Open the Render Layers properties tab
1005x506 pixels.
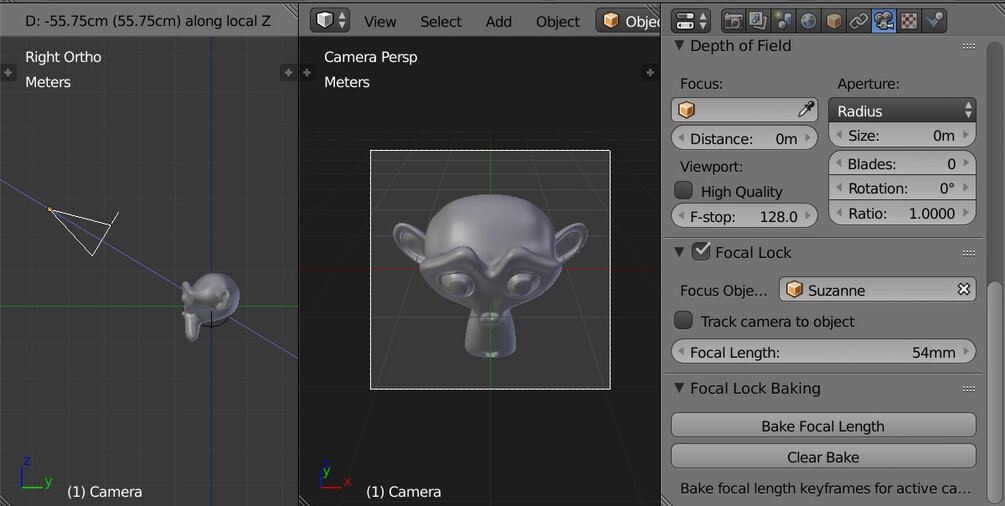[758, 21]
